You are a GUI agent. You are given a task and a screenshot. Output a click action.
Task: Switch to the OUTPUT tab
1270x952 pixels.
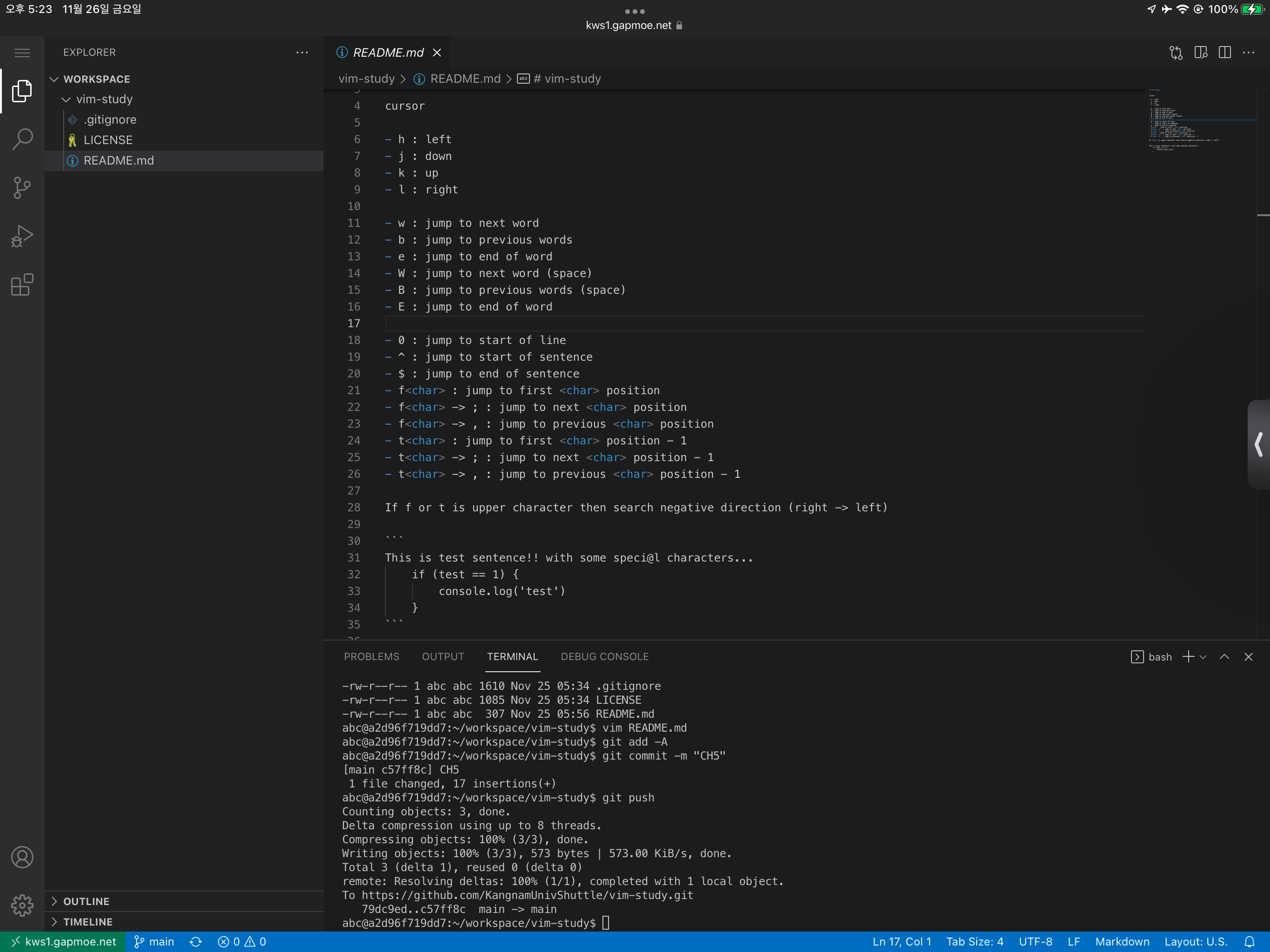tap(443, 656)
